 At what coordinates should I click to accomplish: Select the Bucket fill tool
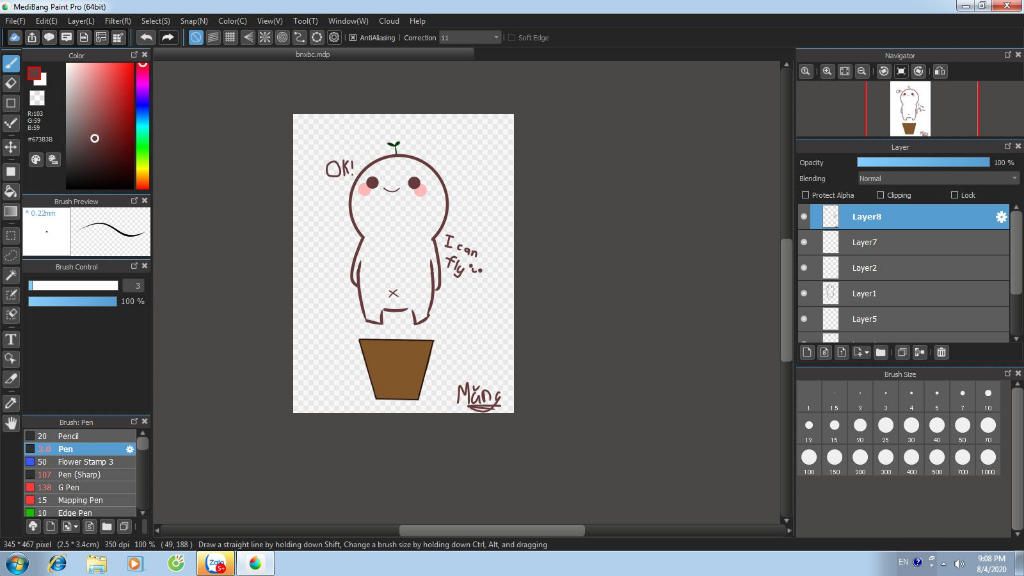[x=11, y=191]
